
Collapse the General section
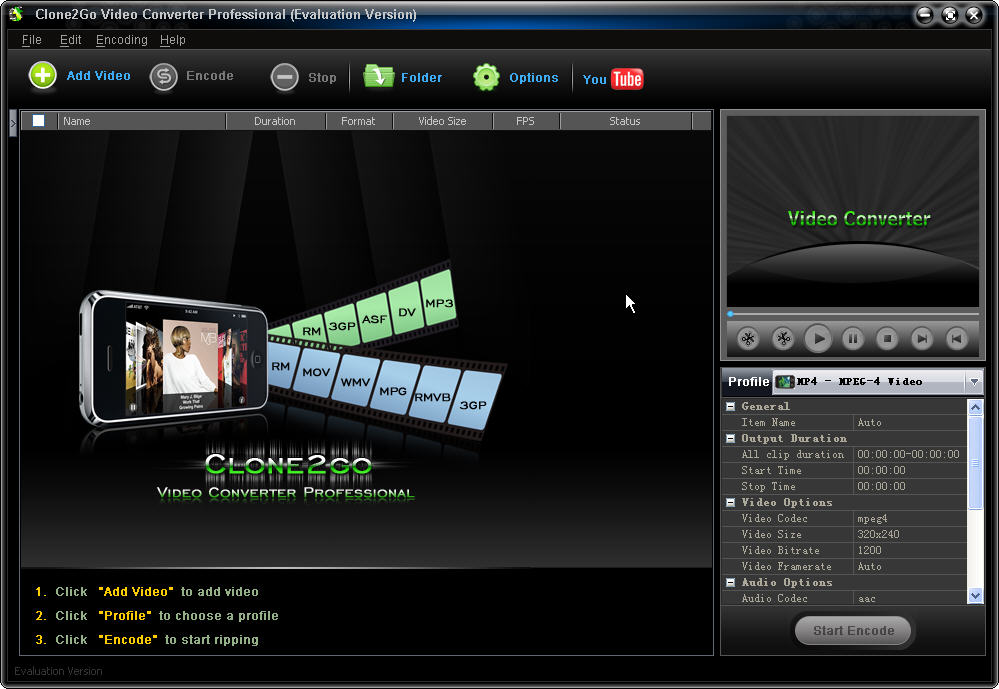[731, 407]
